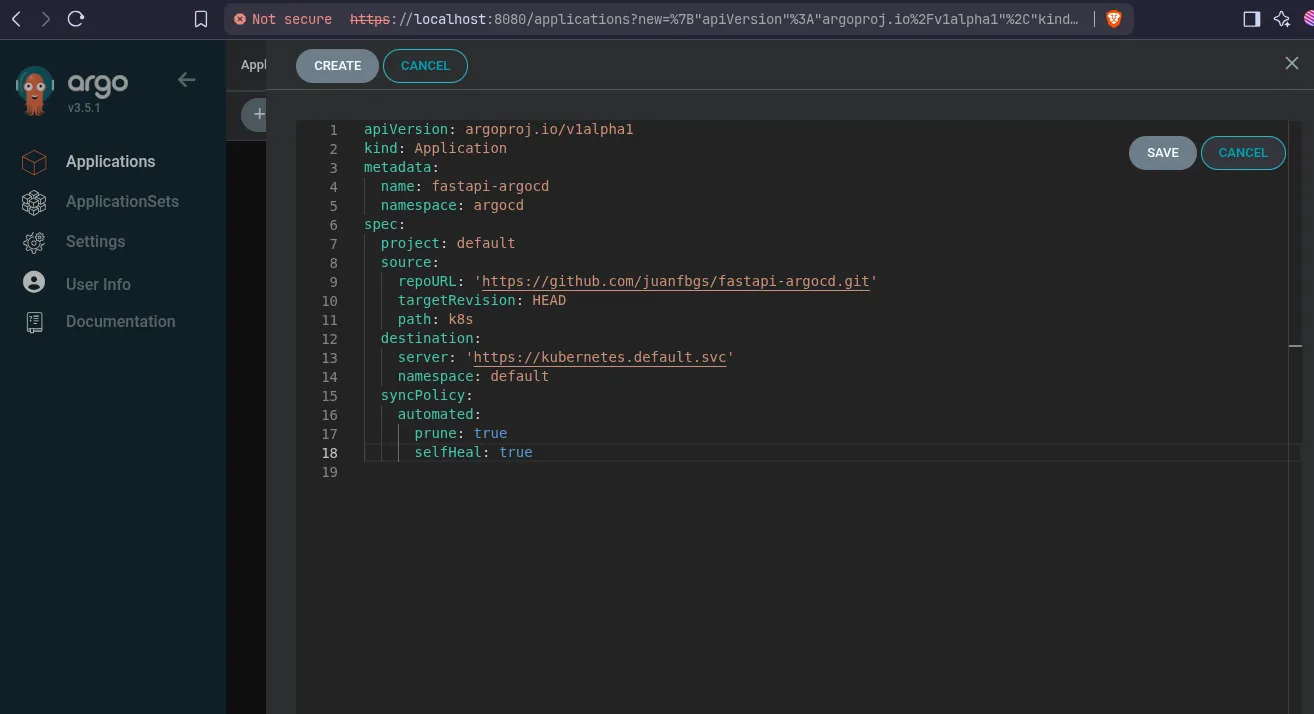The height and width of the screenshot is (714, 1314).
Task: Click 'name: fastapi-argocd' in editor
Action: click(x=465, y=186)
